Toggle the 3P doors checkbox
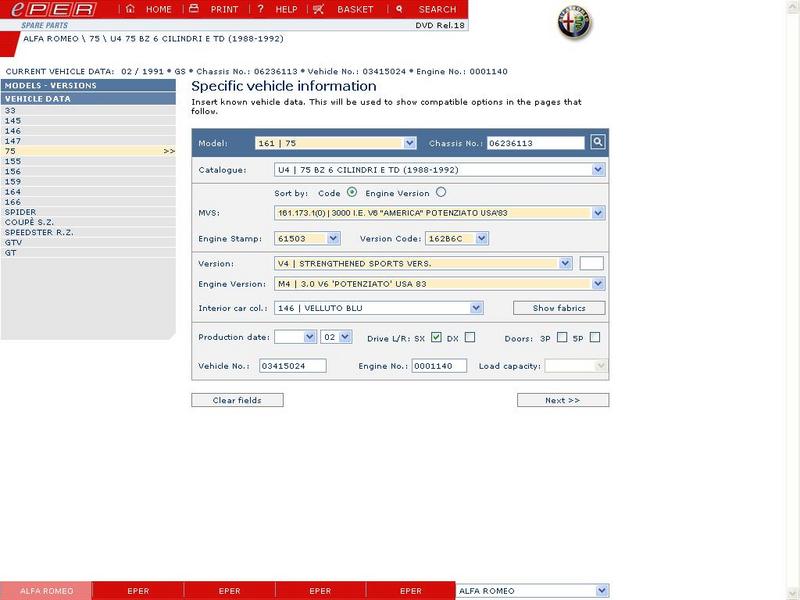 click(562, 337)
